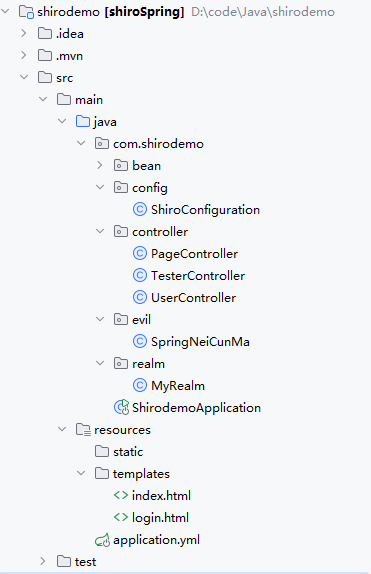The height and width of the screenshot is (574, 371).
Task: Collapse the evil package
Action: tap(100, 319)
